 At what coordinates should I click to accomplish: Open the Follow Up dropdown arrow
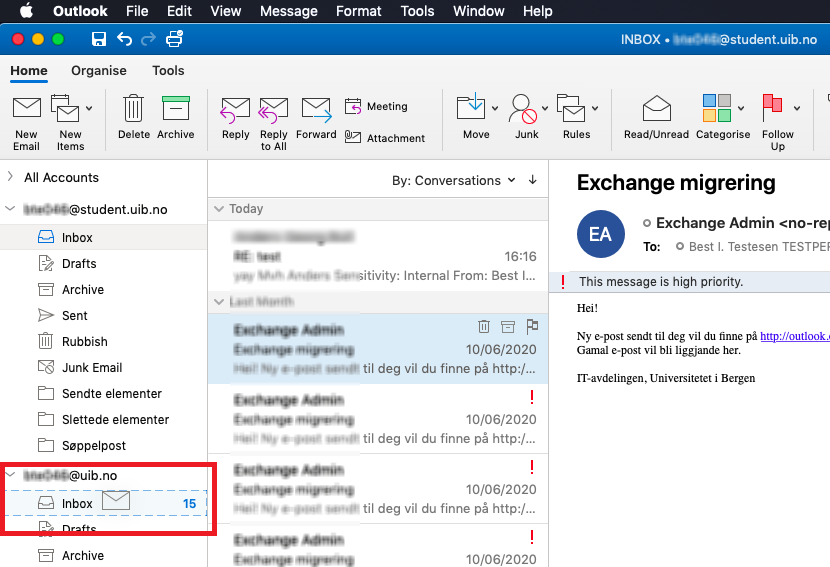[797, 108]
